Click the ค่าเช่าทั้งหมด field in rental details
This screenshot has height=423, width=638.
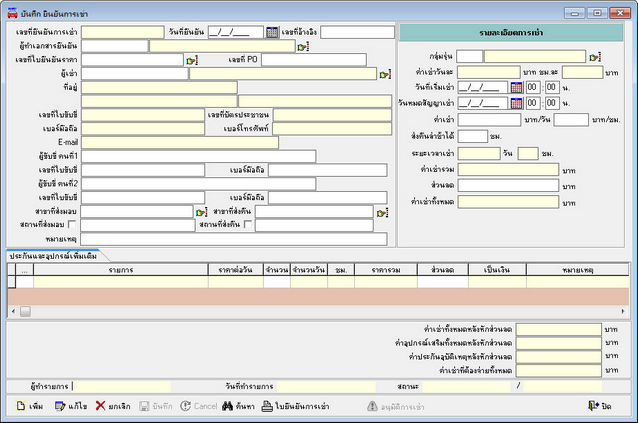[x=508, y=202]
